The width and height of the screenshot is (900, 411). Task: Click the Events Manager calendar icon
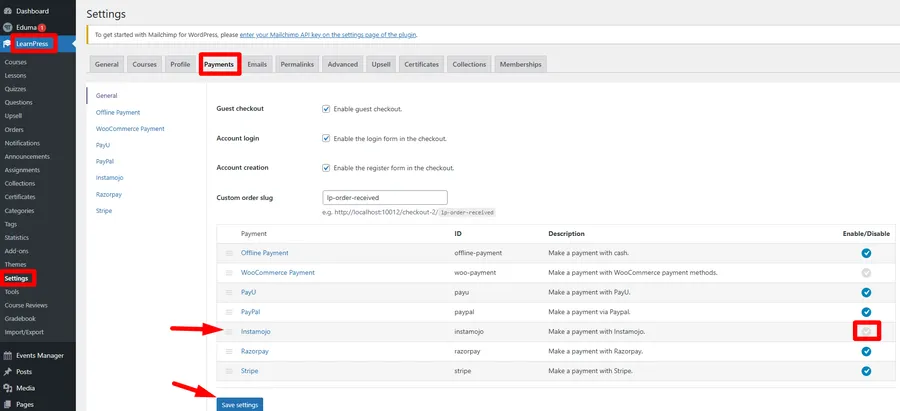[7, 355]
